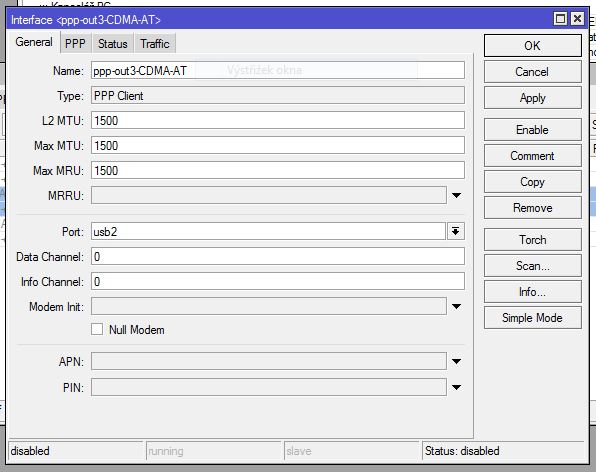The height and width of the screenshot is (472, 596).
Task: Focus the Data Channel field
Action: tap(277, 257)
